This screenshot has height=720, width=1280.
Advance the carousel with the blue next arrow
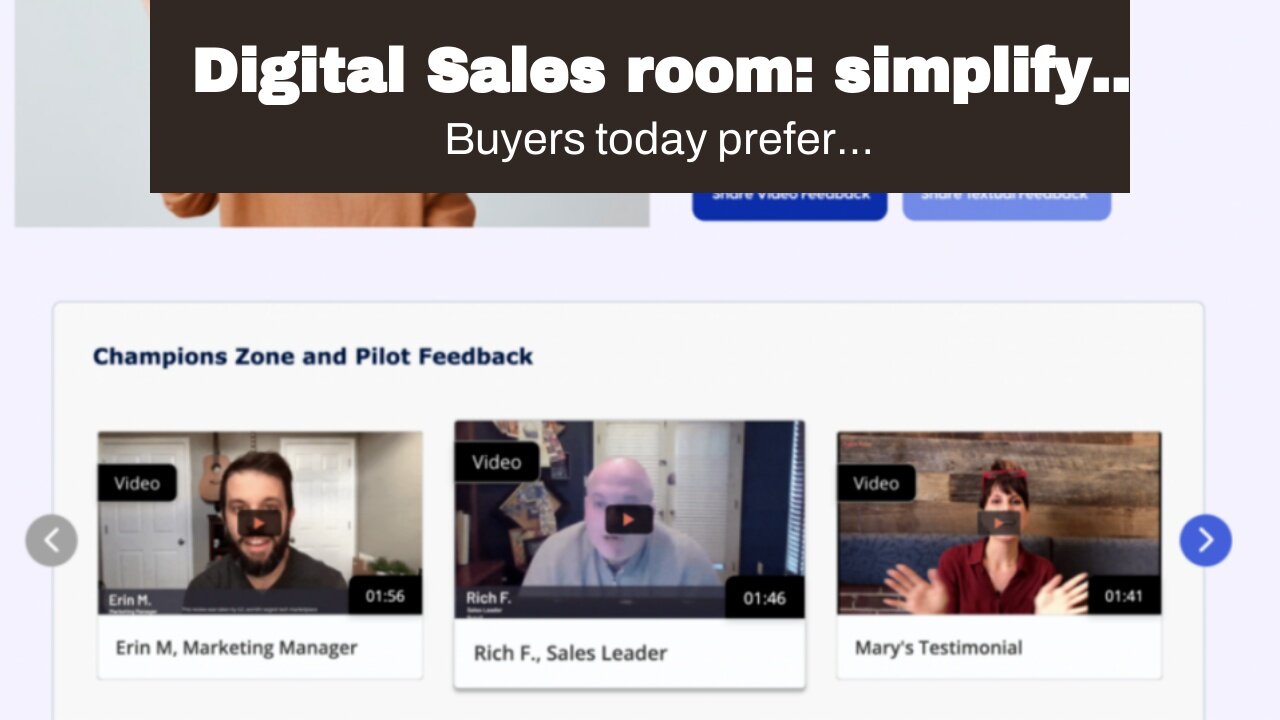tap(1205, 540)
